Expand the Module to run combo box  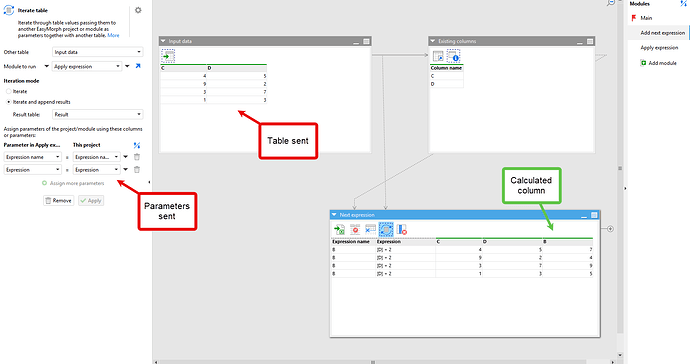[x=87, y=66]
